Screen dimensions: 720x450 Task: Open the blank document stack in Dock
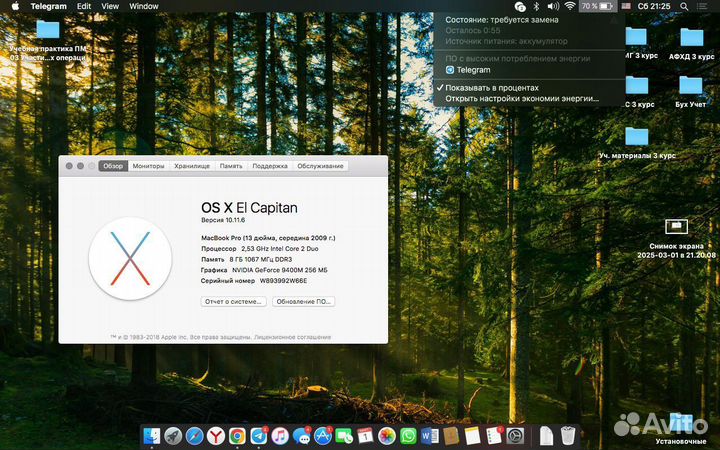(546, 436)
